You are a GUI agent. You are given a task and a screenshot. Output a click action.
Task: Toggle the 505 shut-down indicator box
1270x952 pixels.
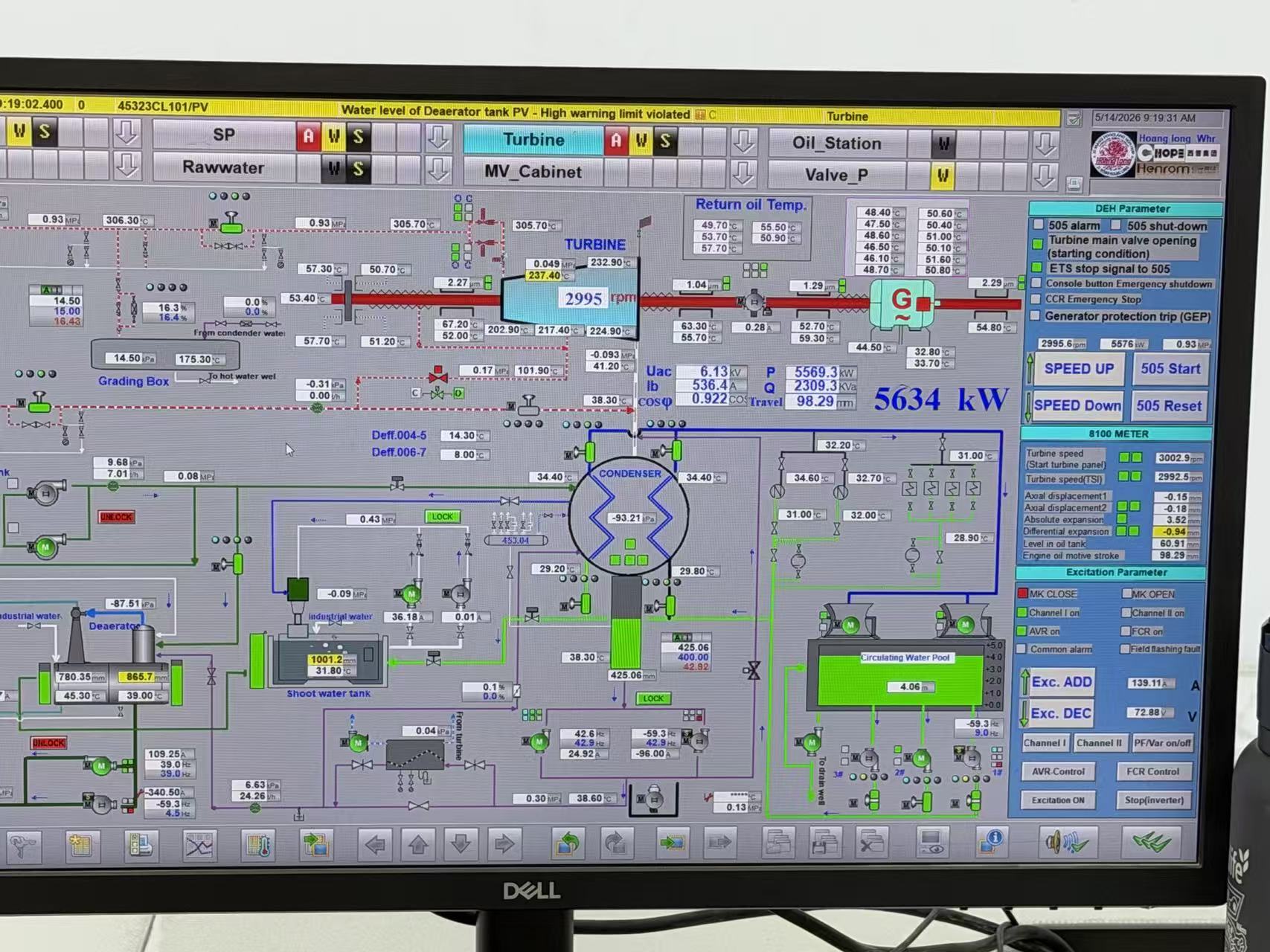click(1116, 225)
